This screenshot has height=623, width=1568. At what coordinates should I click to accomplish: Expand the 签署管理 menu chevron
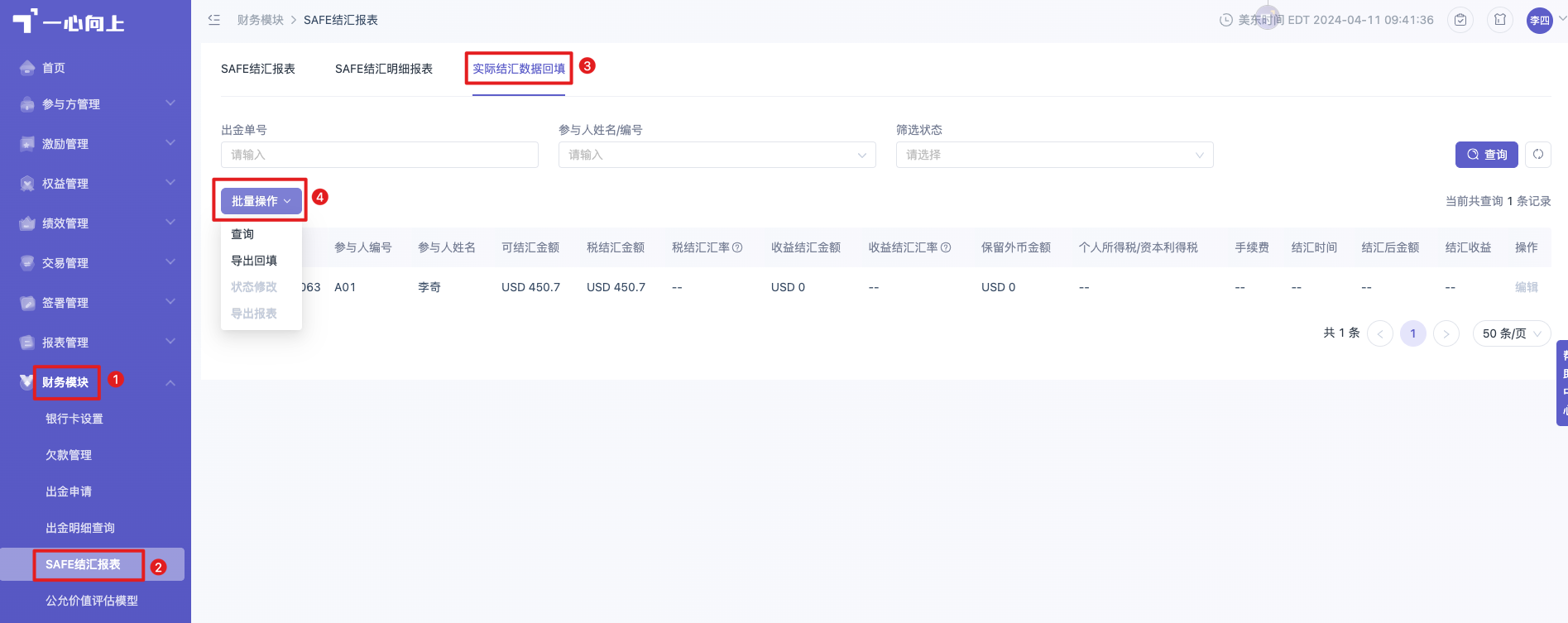170,302
